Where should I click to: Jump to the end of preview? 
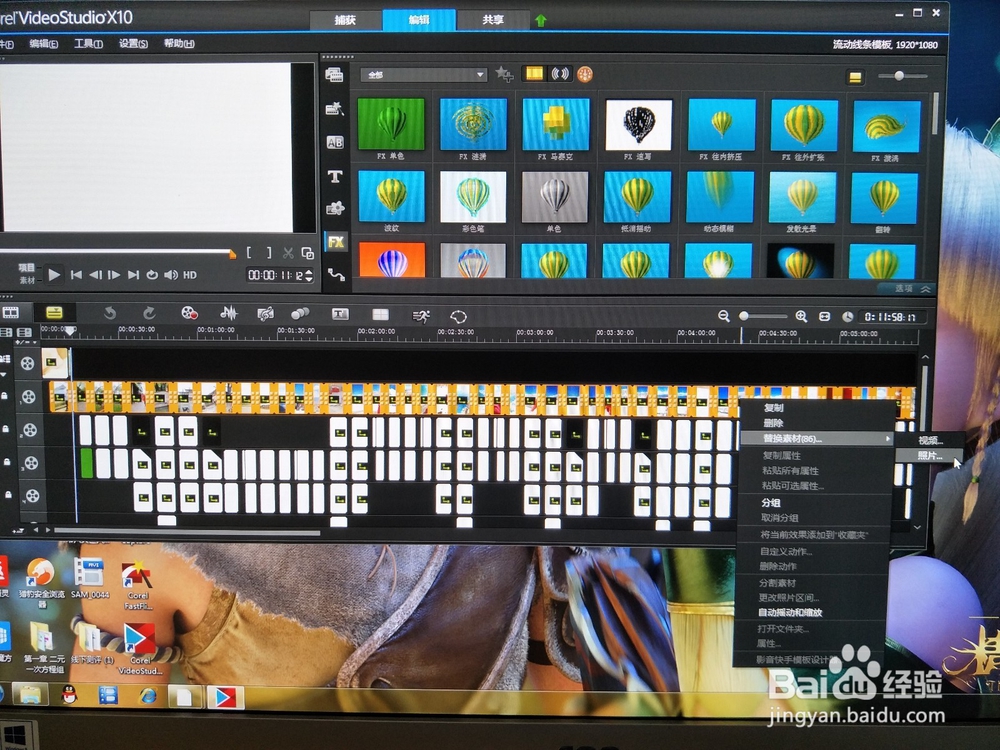[x=133, y=275]
